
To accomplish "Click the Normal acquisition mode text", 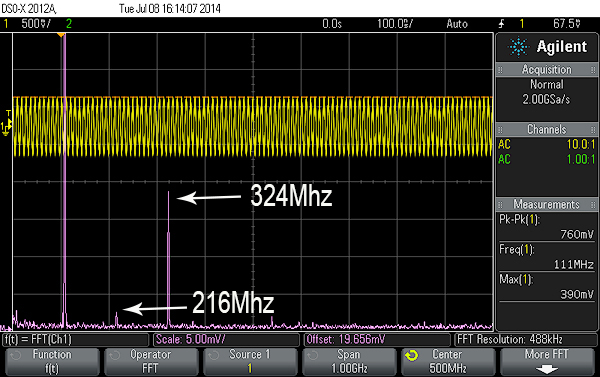I will pyautogui.click(x=546, y=84).
